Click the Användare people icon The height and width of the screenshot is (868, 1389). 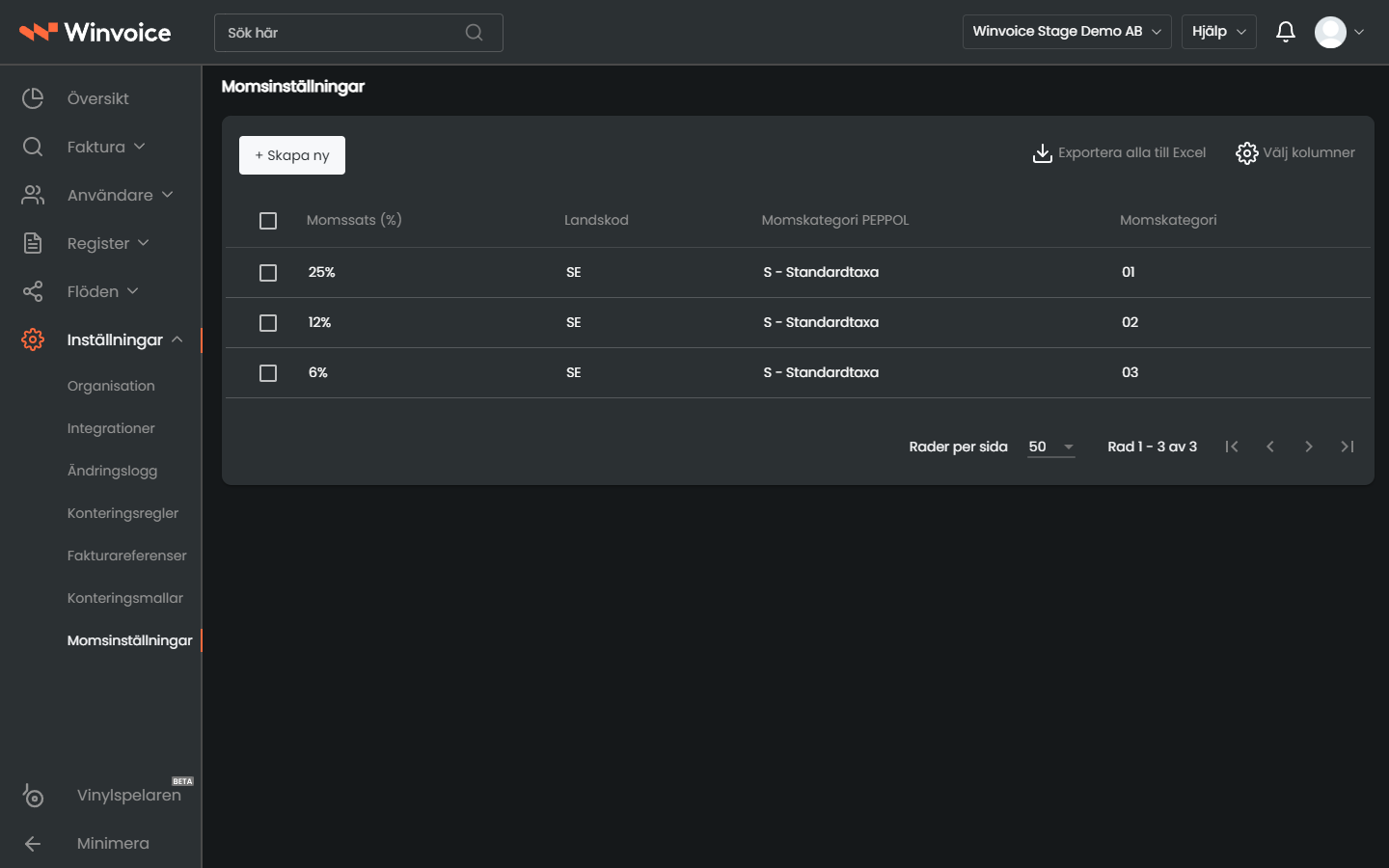[x=33, y=195]
